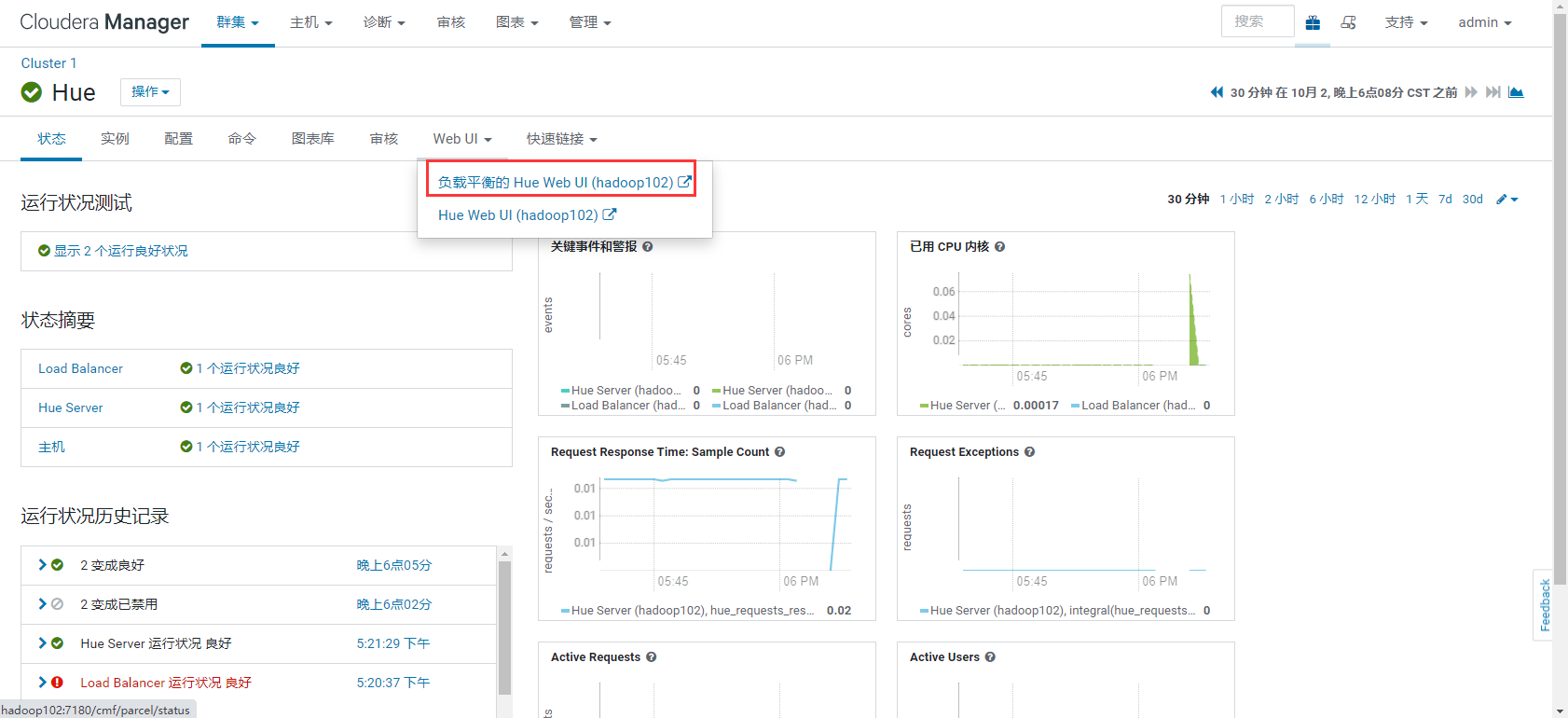Click the green Hue service health icon
This screenshot has width=1568, height=718.
click(x=32, y=92)
